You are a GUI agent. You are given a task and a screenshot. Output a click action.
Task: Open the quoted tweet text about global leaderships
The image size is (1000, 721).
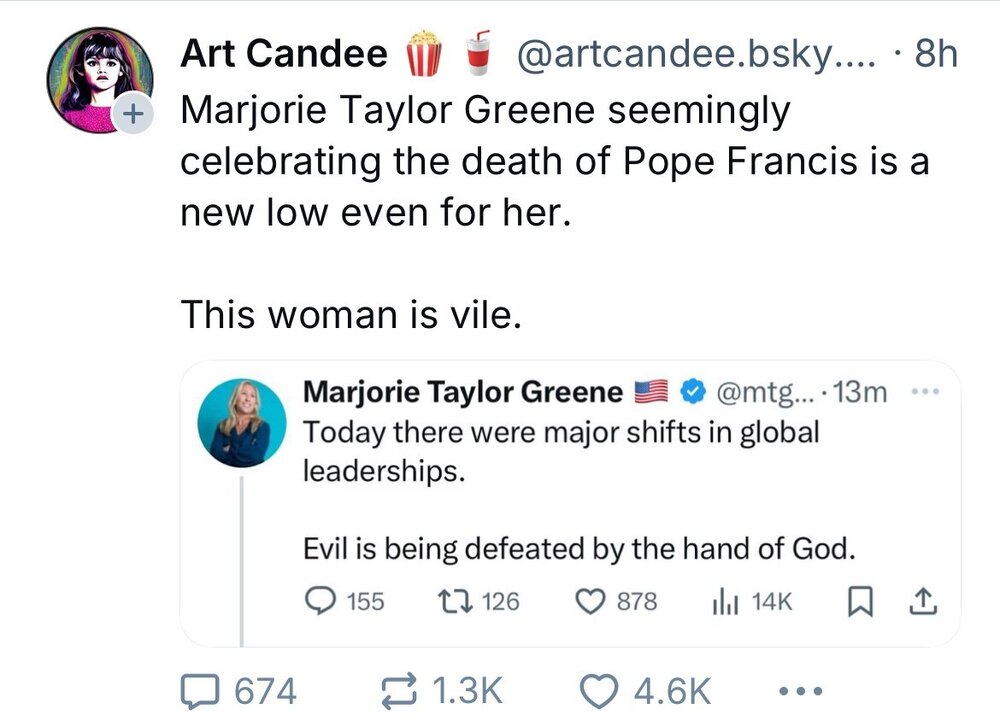click(x=560, y=450)
